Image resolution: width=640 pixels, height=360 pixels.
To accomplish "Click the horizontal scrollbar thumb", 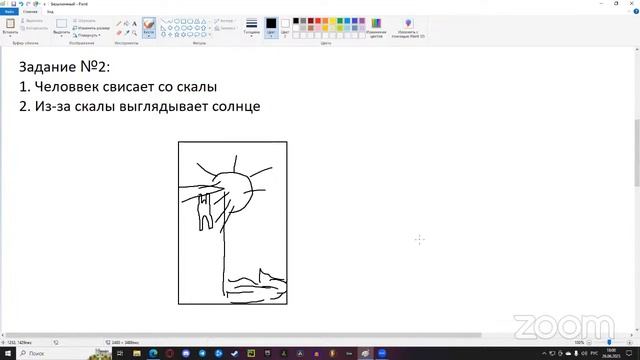I will [x=243, y=335].
